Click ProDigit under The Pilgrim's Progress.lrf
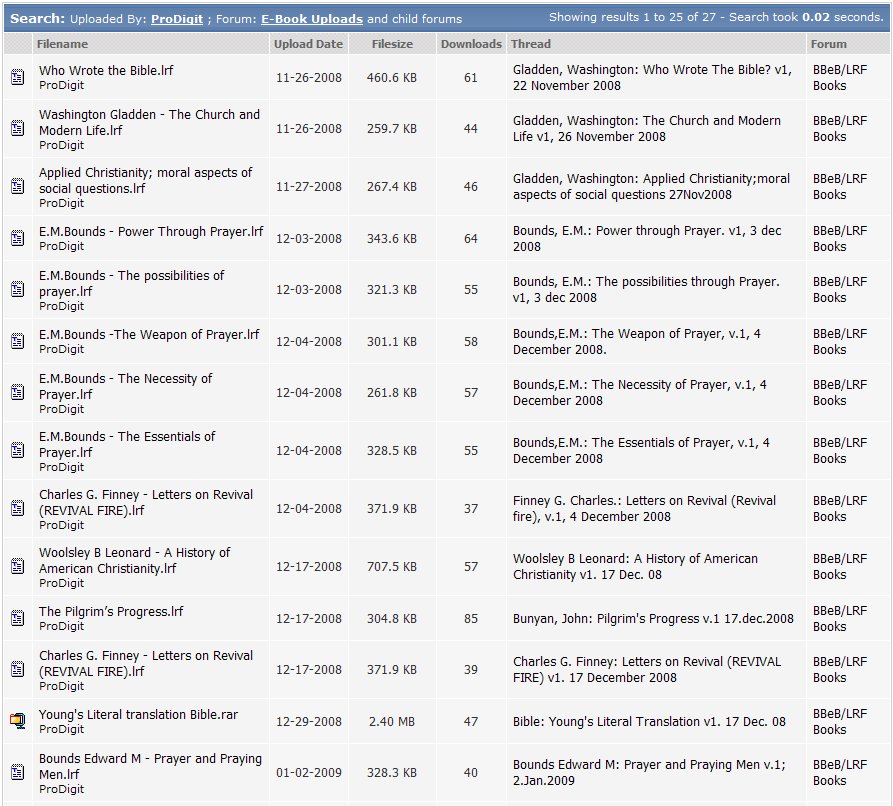The height and width of the screenshot is (806, 893). point(61,626)
